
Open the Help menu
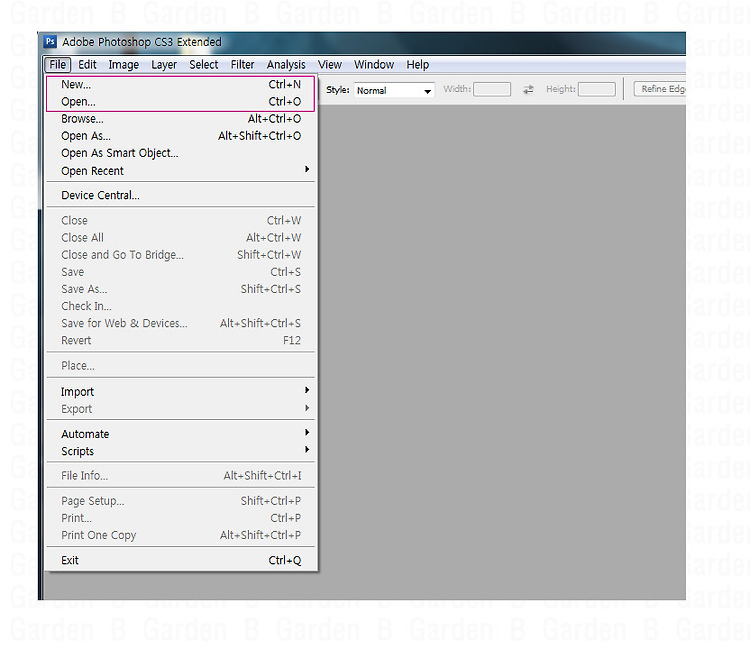click(418, 65)
